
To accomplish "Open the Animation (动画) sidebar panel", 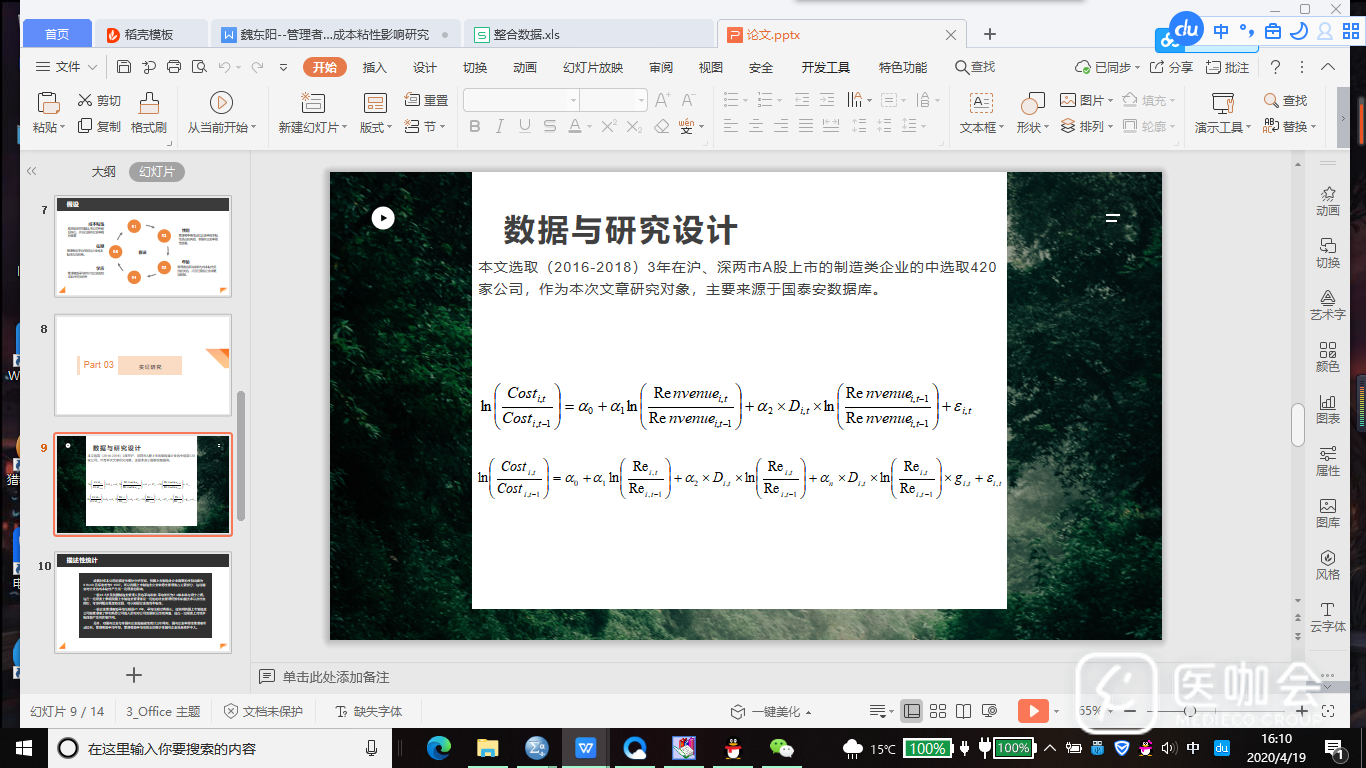I will pyautogui.click(x=1328, y=200).
